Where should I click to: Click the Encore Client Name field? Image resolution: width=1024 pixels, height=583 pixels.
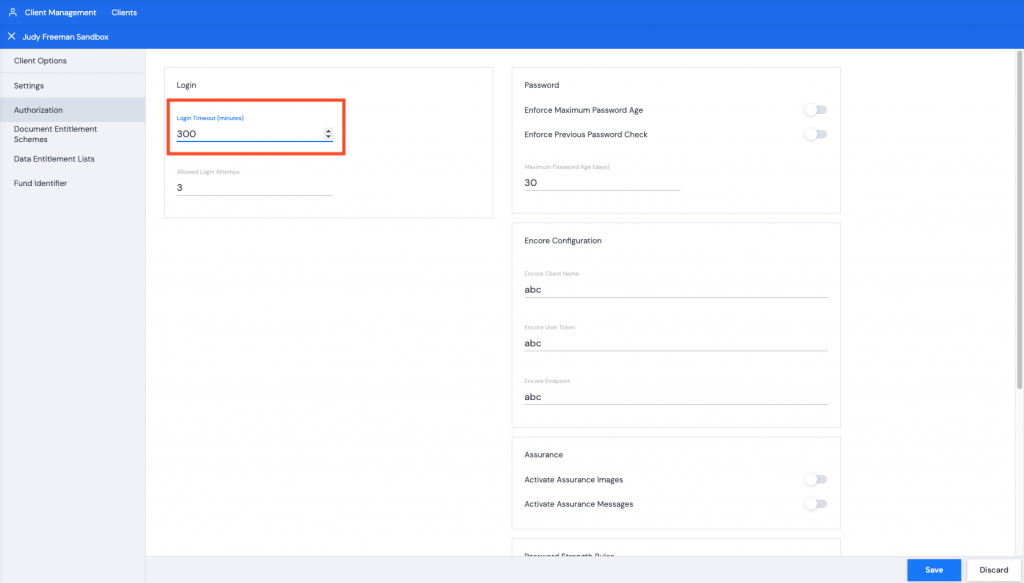676,290
